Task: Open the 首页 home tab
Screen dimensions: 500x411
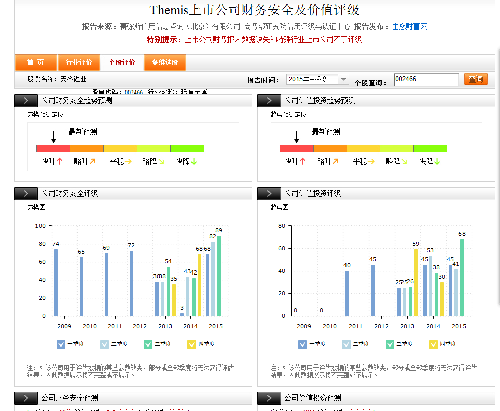Action: pyautogui.click(x=36, y=62)
